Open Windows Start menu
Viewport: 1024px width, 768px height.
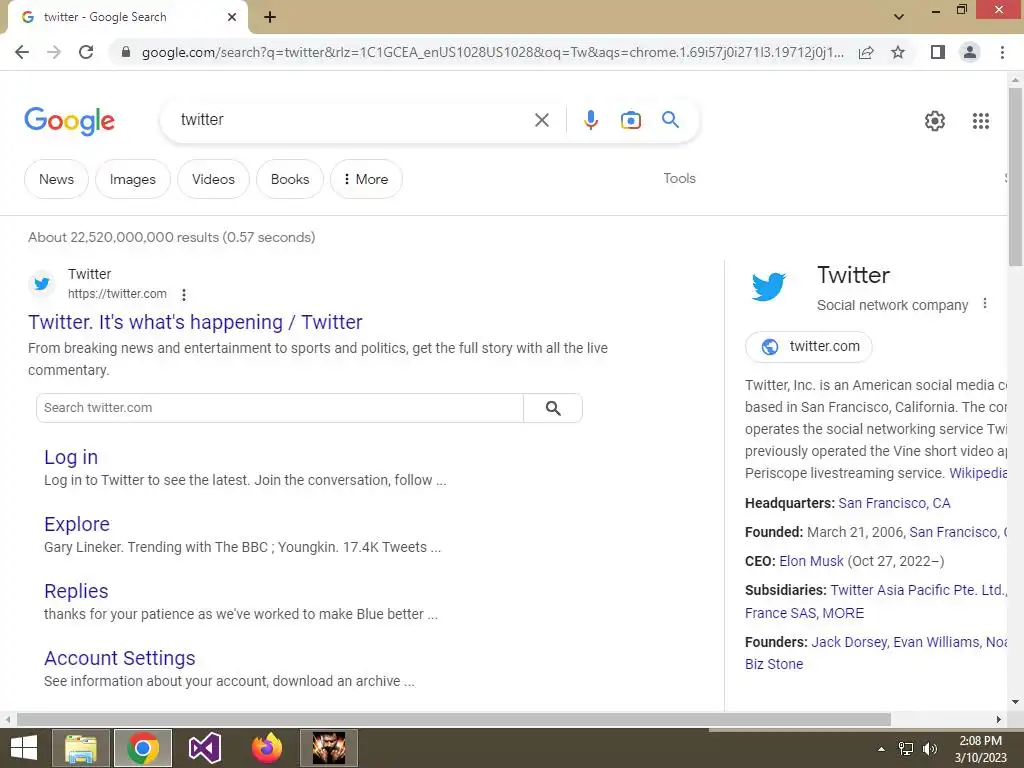(x=24, y=748)
